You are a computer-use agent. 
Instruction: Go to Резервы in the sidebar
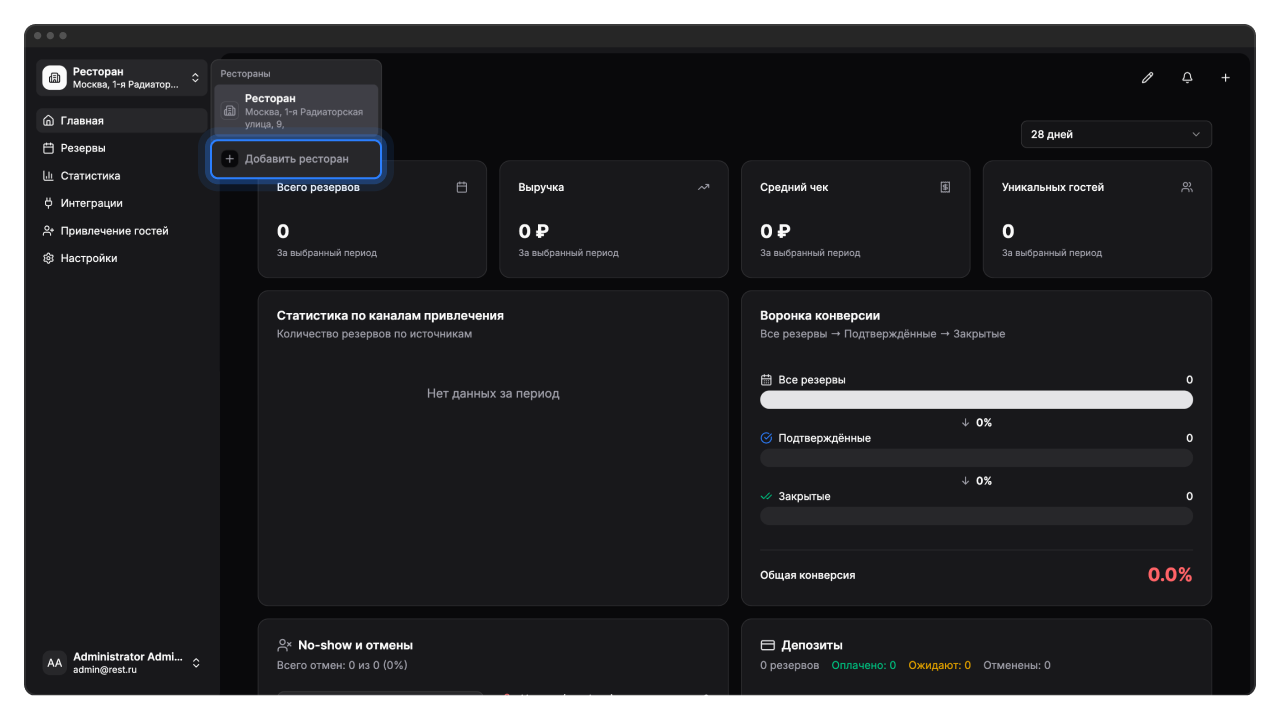[x=83, y=148]
